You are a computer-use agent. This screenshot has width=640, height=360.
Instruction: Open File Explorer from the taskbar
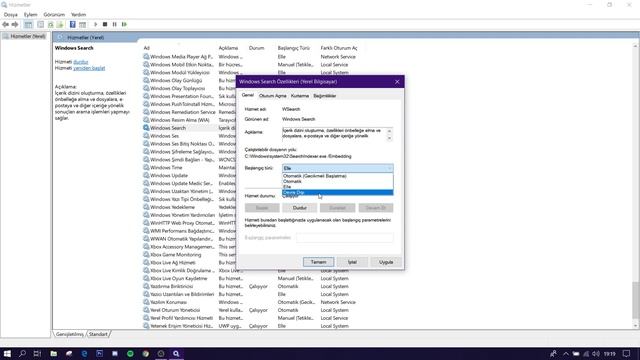click(x=53, y=353)
